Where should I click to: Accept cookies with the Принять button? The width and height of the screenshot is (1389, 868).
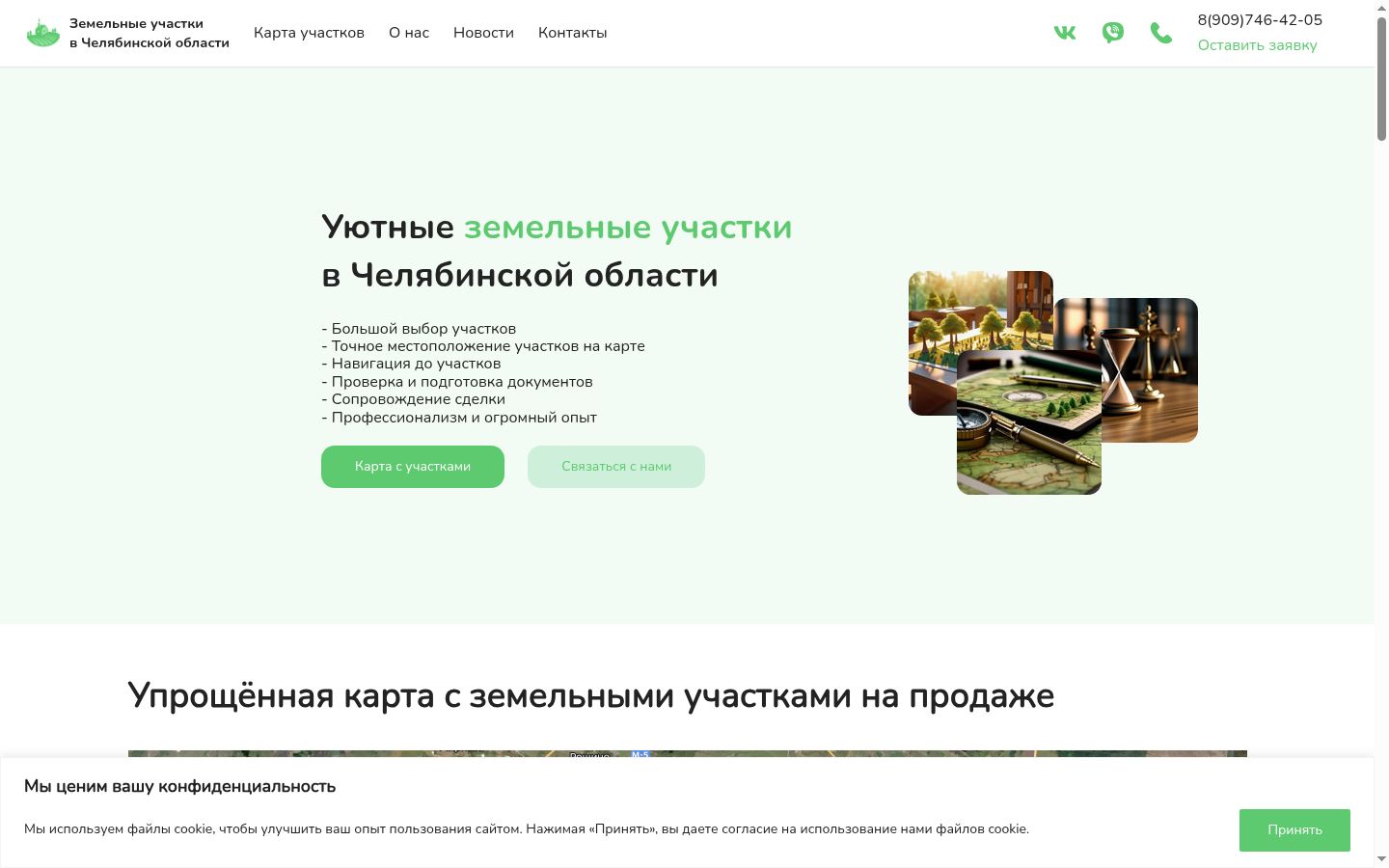pos(1294,830)
